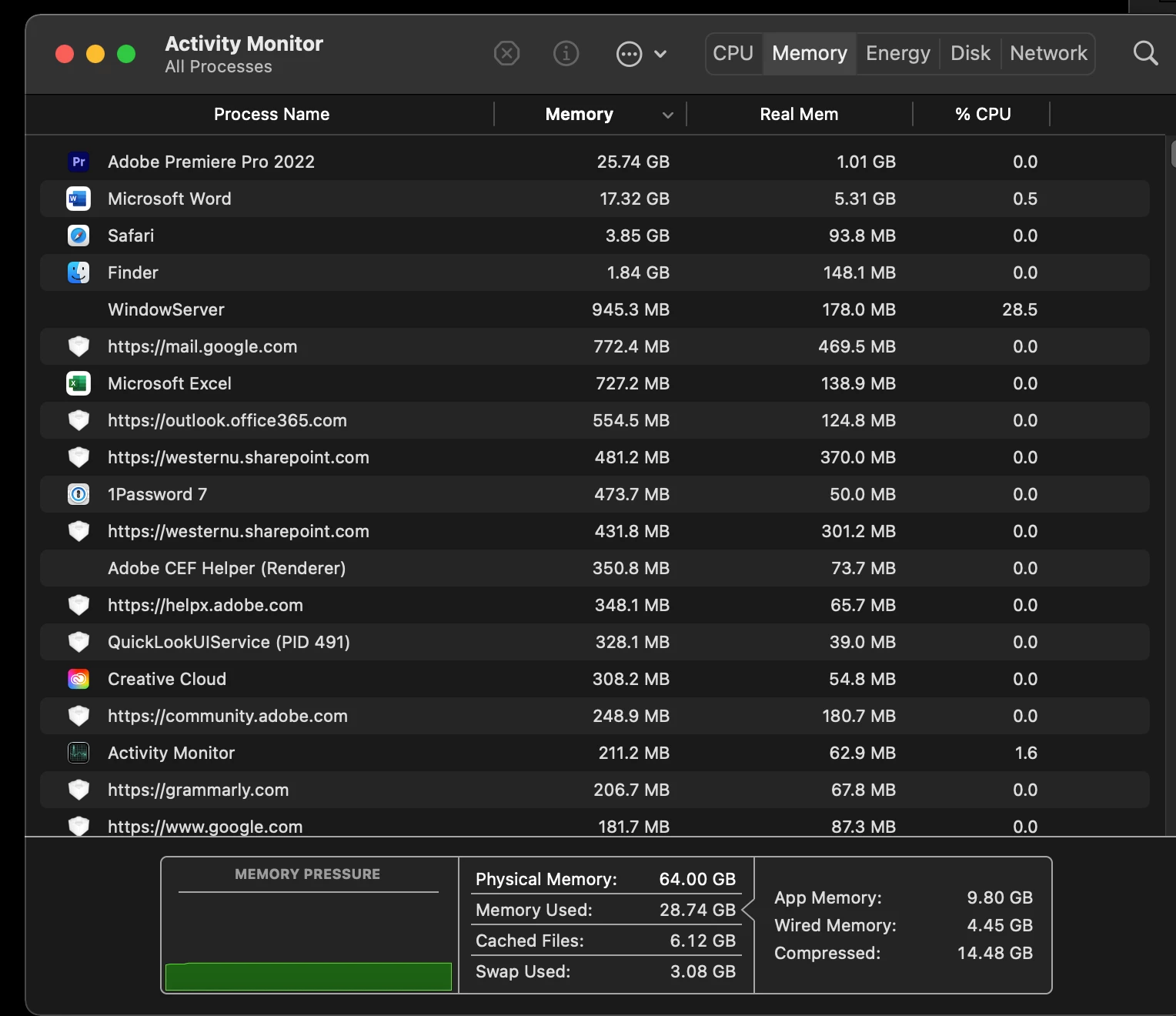The width and height of the screenshot is (1176, 1016).
Task: Sort by % CPU column header
Action: (983, 114)
